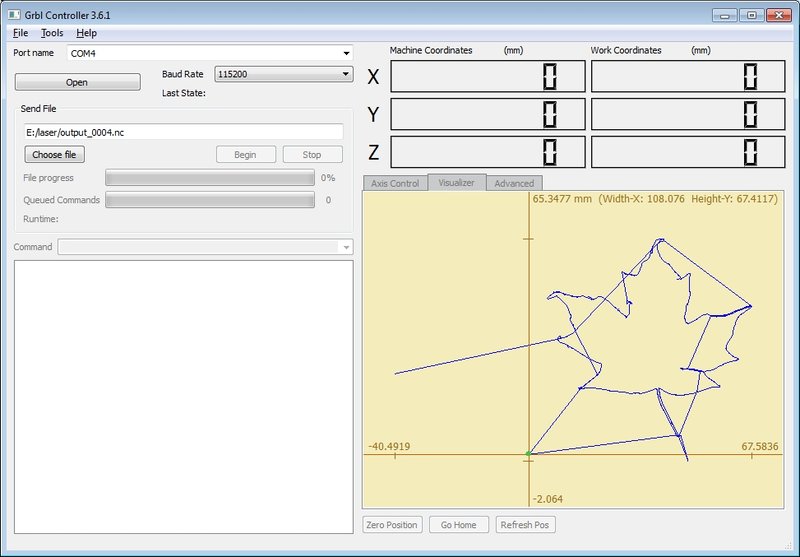
Task: Click the 0% file progress value
Action: point(328,178)
